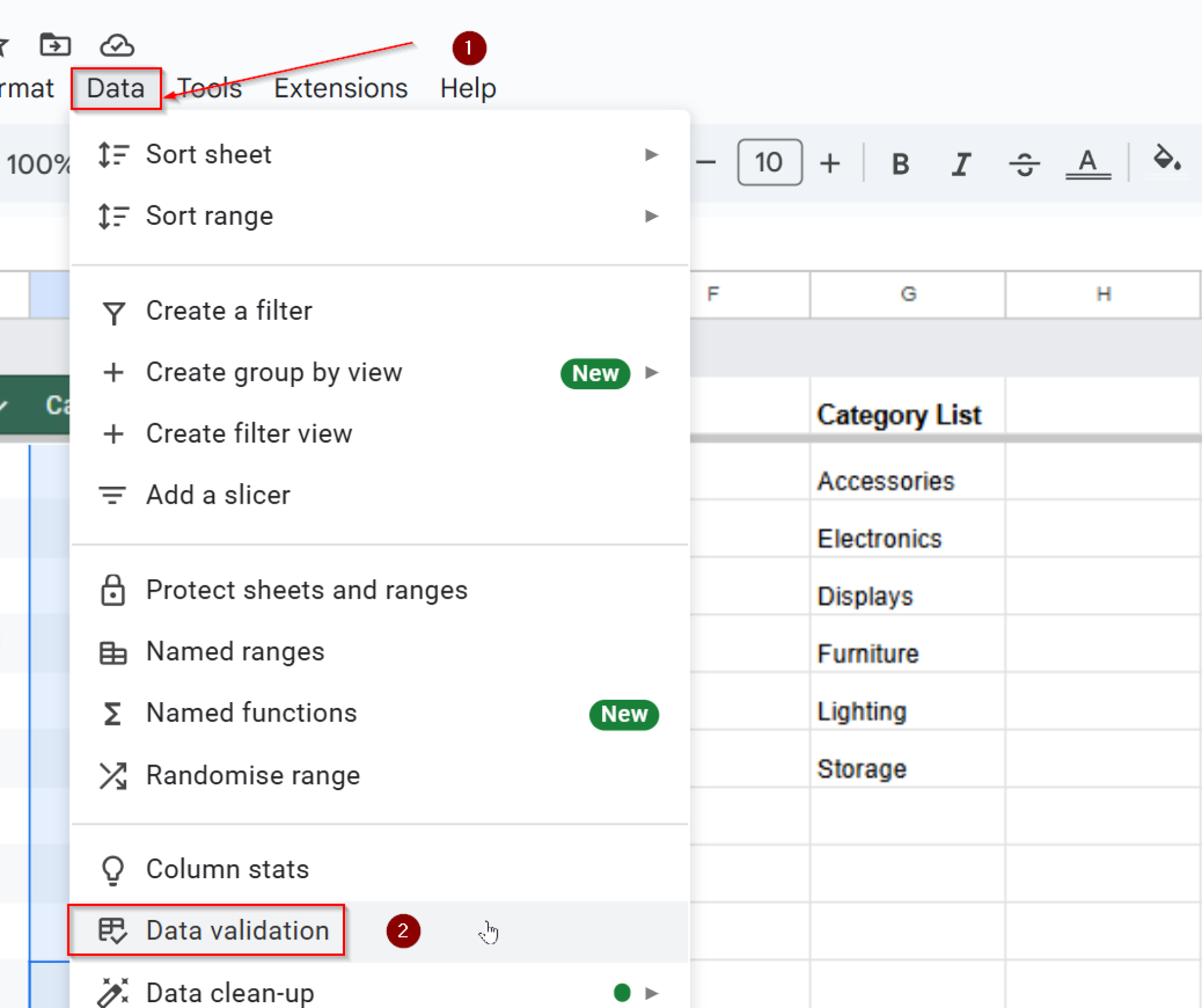Toggle strikethrough formatting in the toolbar
Screen dimensions: 1202x1008
point(1025,163)
